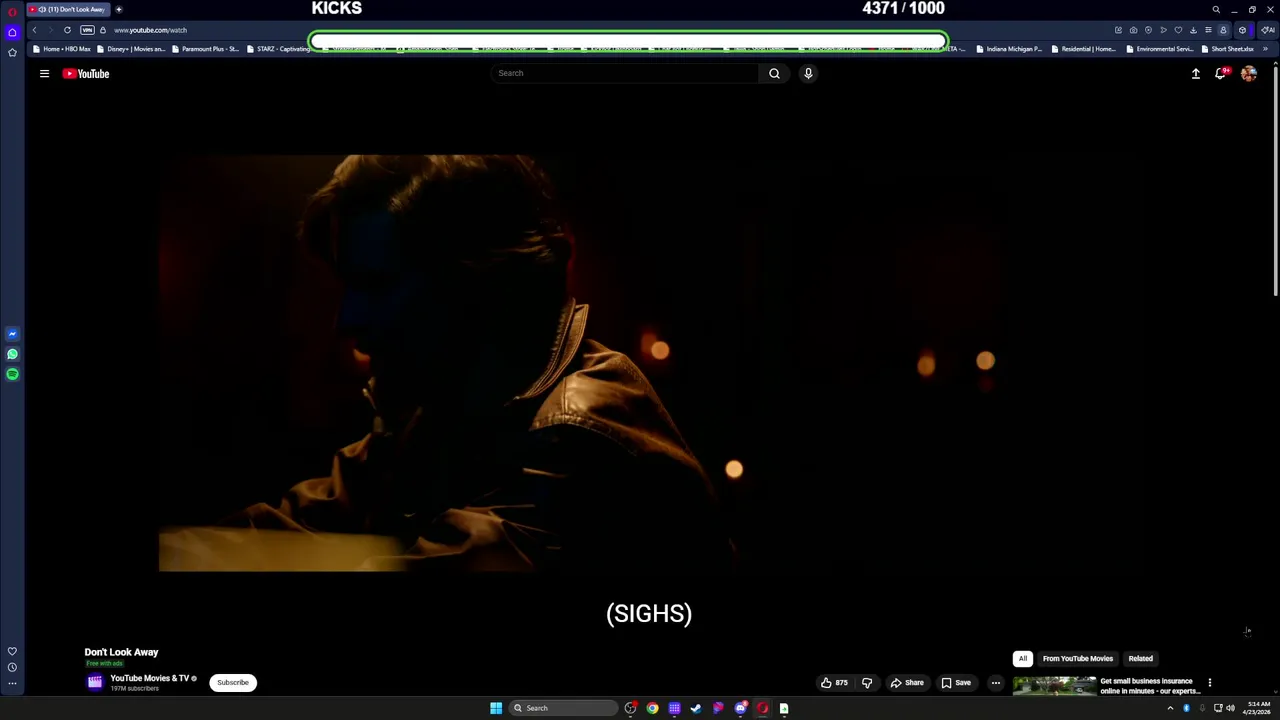1280x720 pixels.
Task: Share the Don't Look Away video
Action: click(907, 683)
